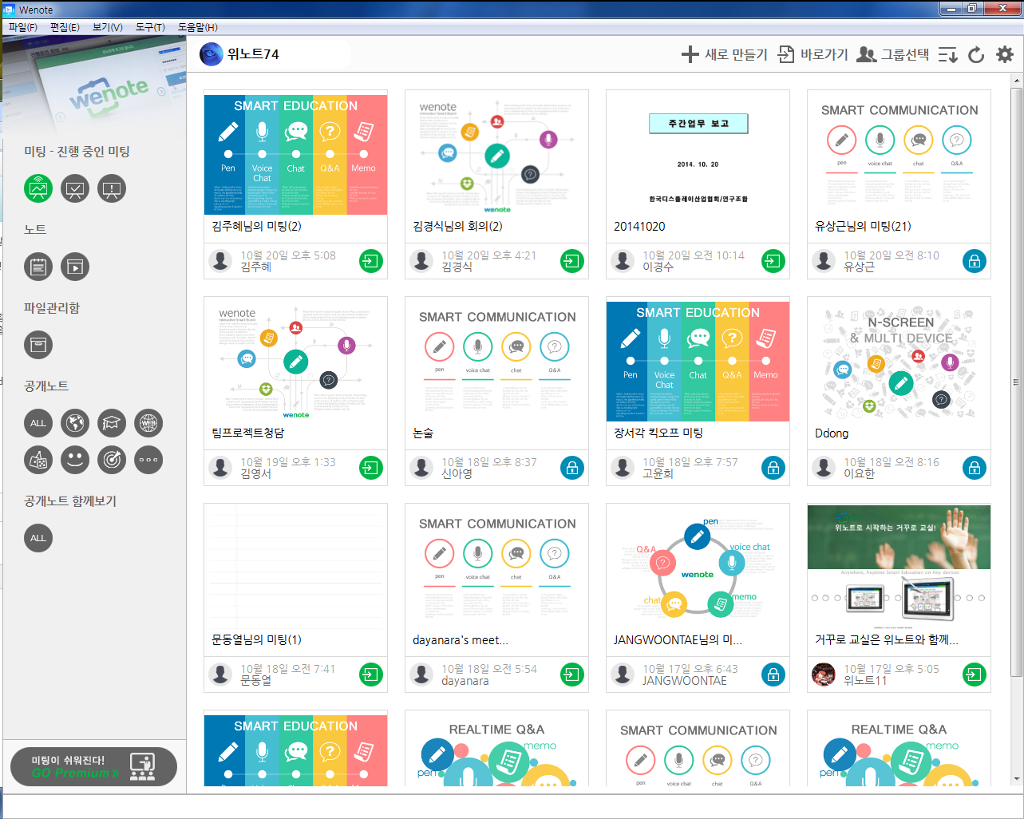
Task: Enter 거꾸로 교실 note via green enter icon
Action: pos(974,675)
